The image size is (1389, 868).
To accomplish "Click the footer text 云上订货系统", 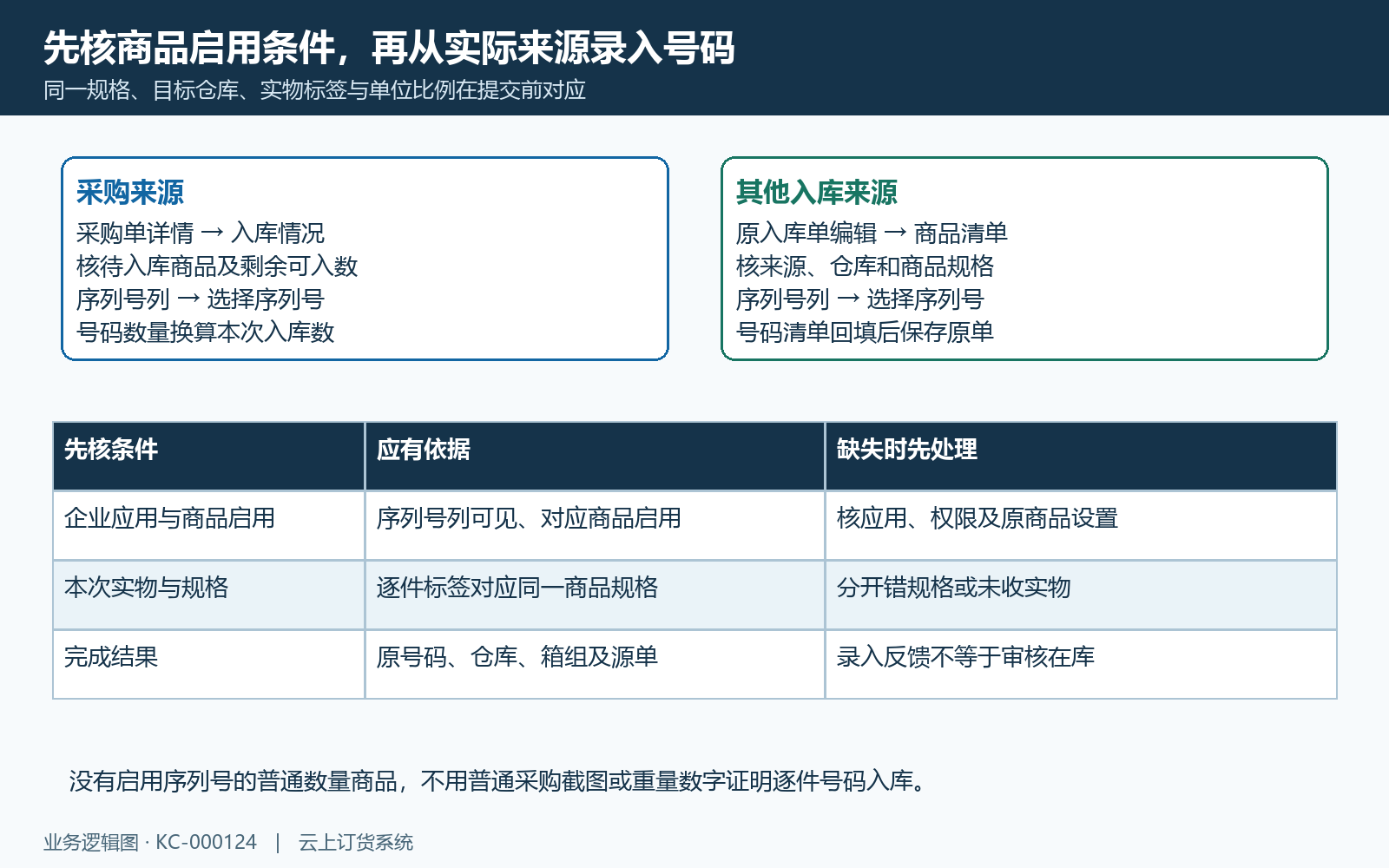I will tap(356, 842).
